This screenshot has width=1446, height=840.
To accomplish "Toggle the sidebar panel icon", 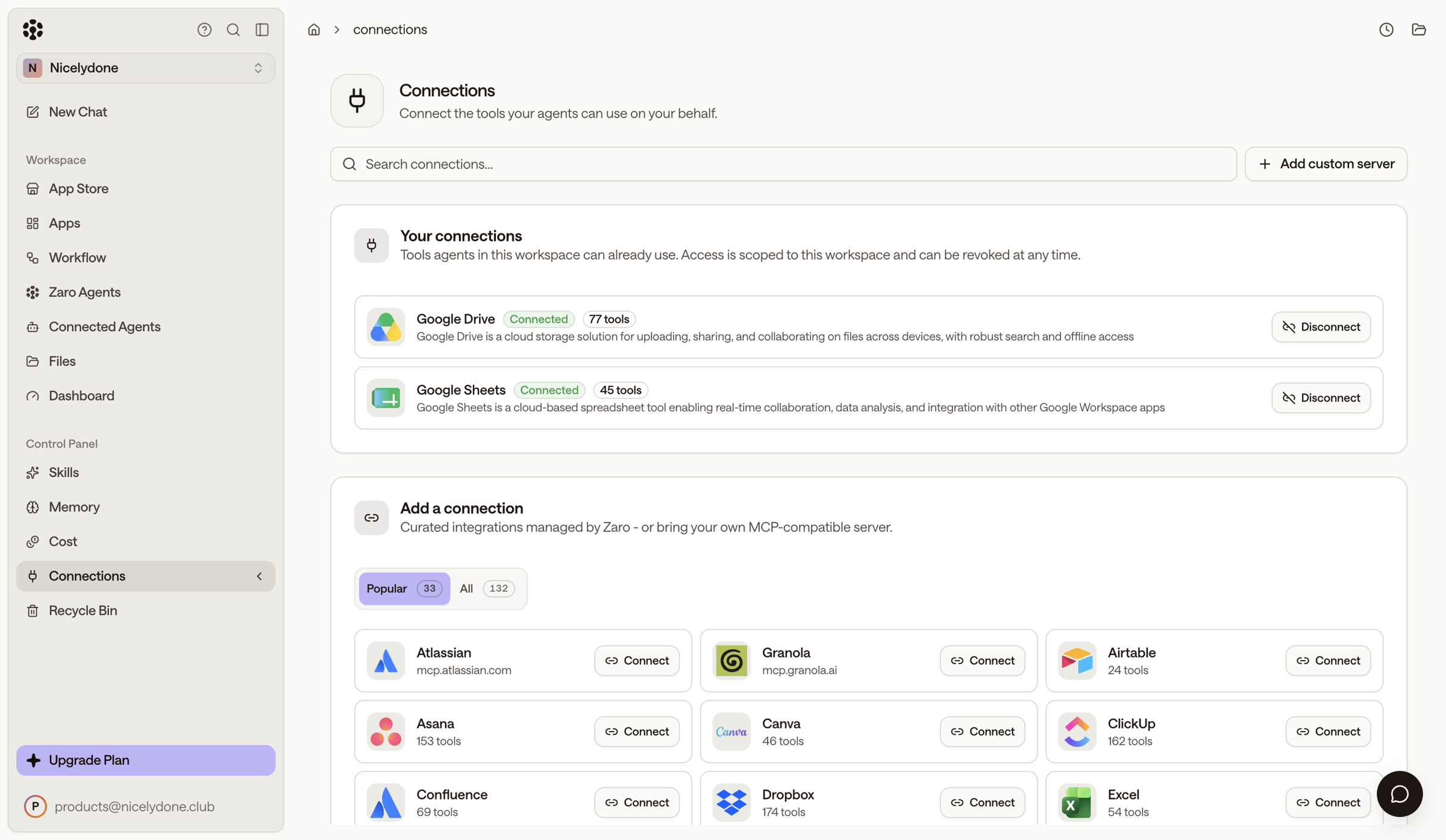I will click(x=262, y=30).
